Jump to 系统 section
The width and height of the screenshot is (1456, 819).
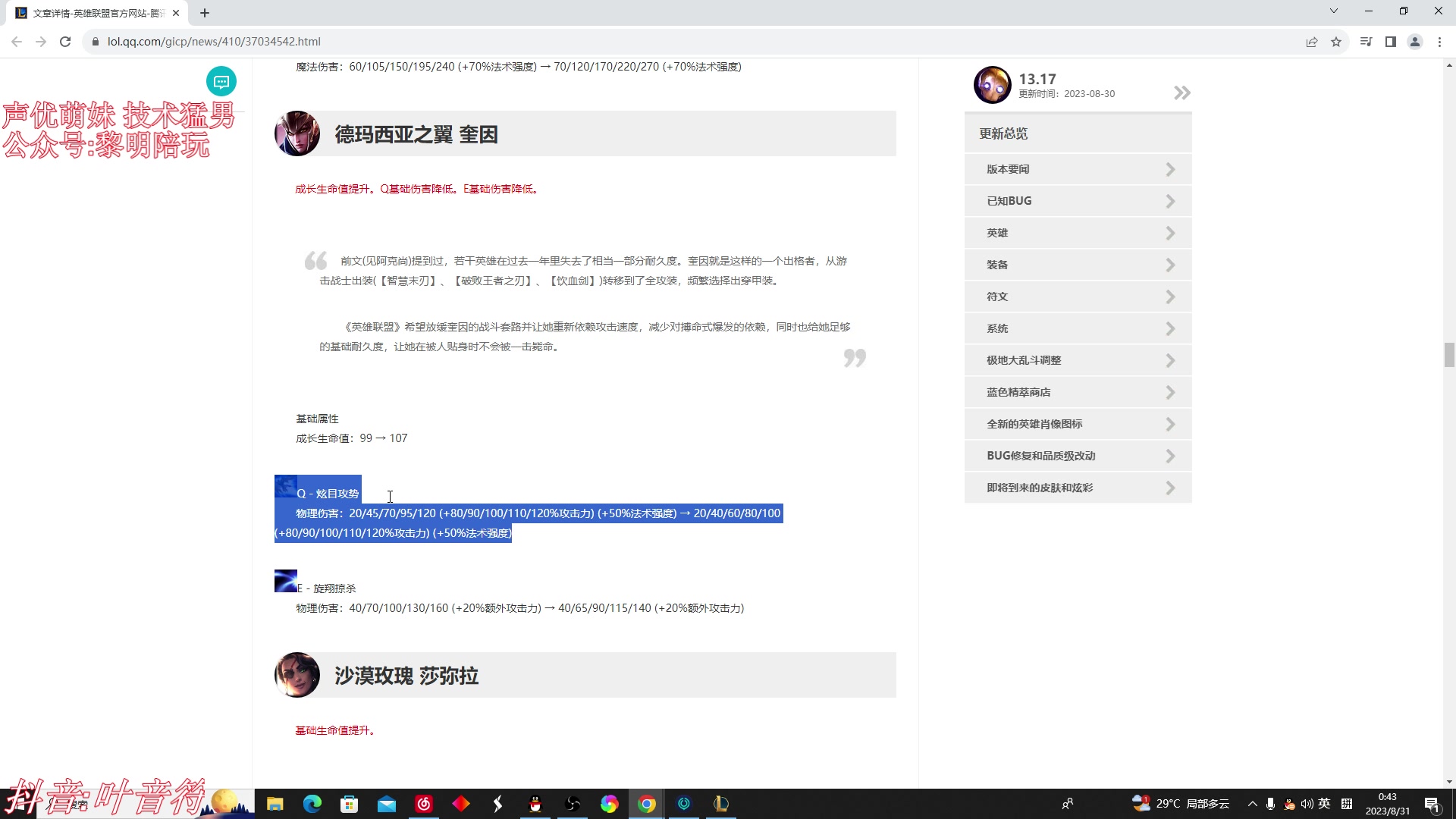1078,328
